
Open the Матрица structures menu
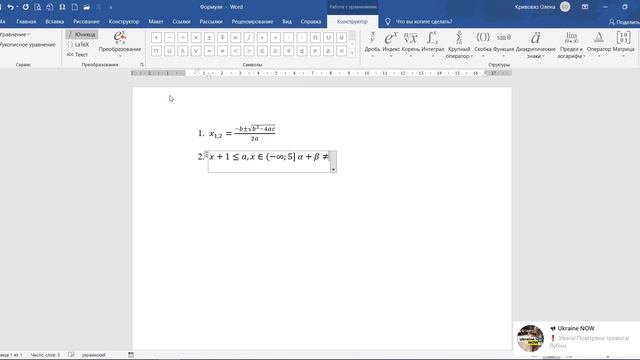(x=623, y=44)
